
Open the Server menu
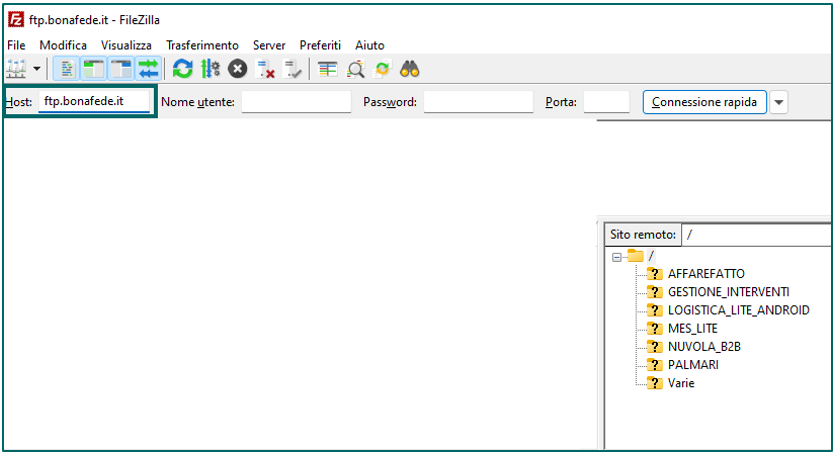pos(269,45)
